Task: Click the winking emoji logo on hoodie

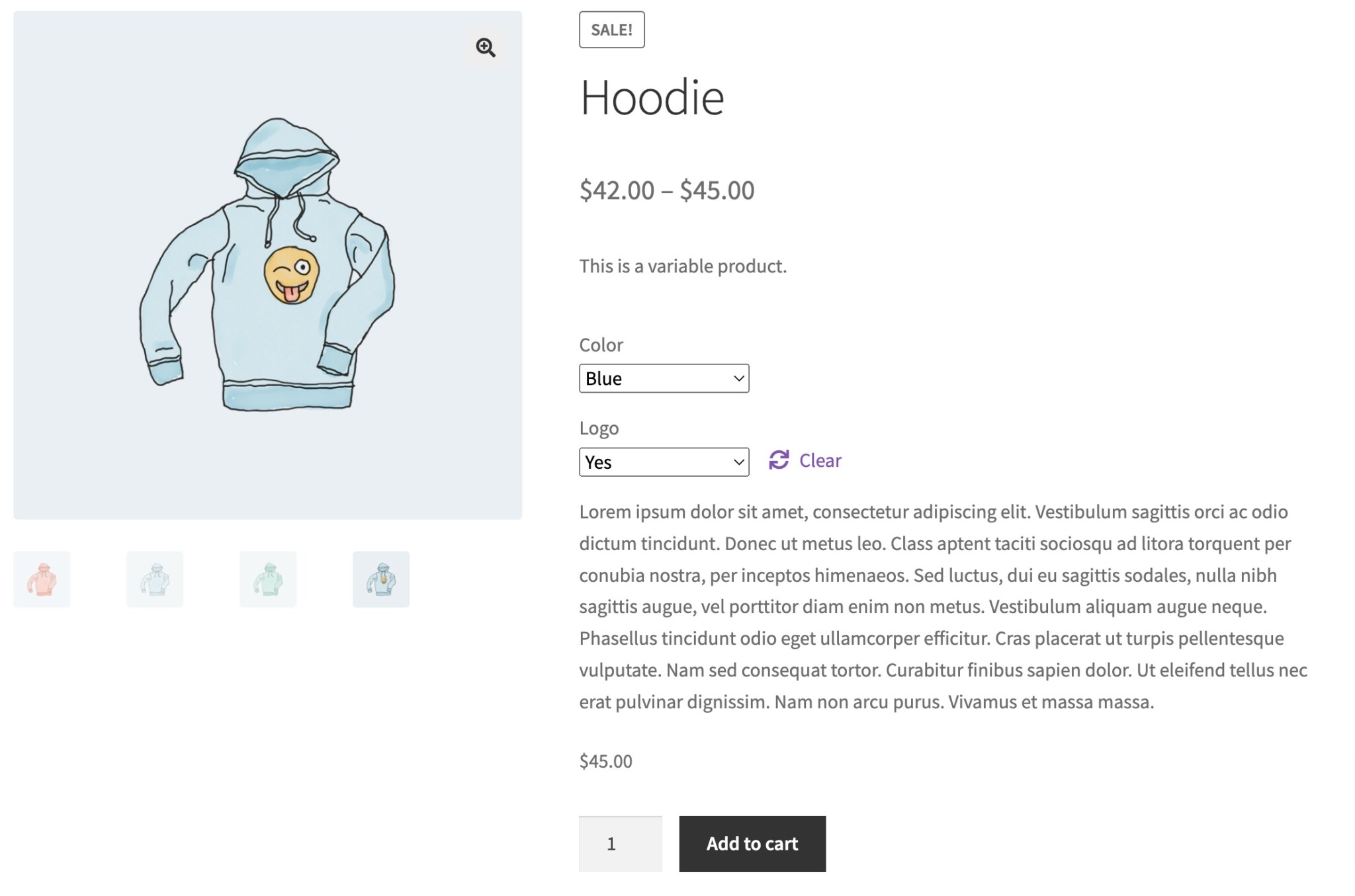Action: [292, 275]
